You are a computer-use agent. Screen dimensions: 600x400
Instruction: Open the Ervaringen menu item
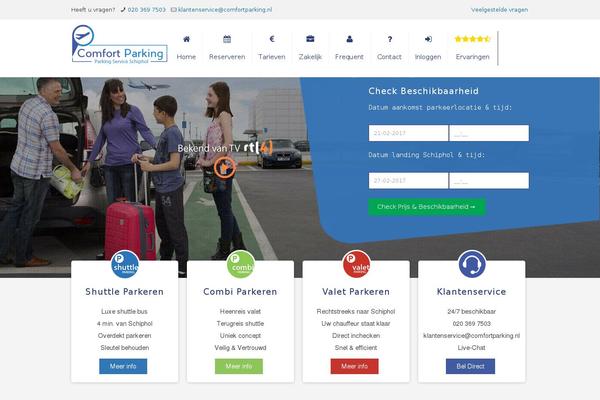[473, 57]
